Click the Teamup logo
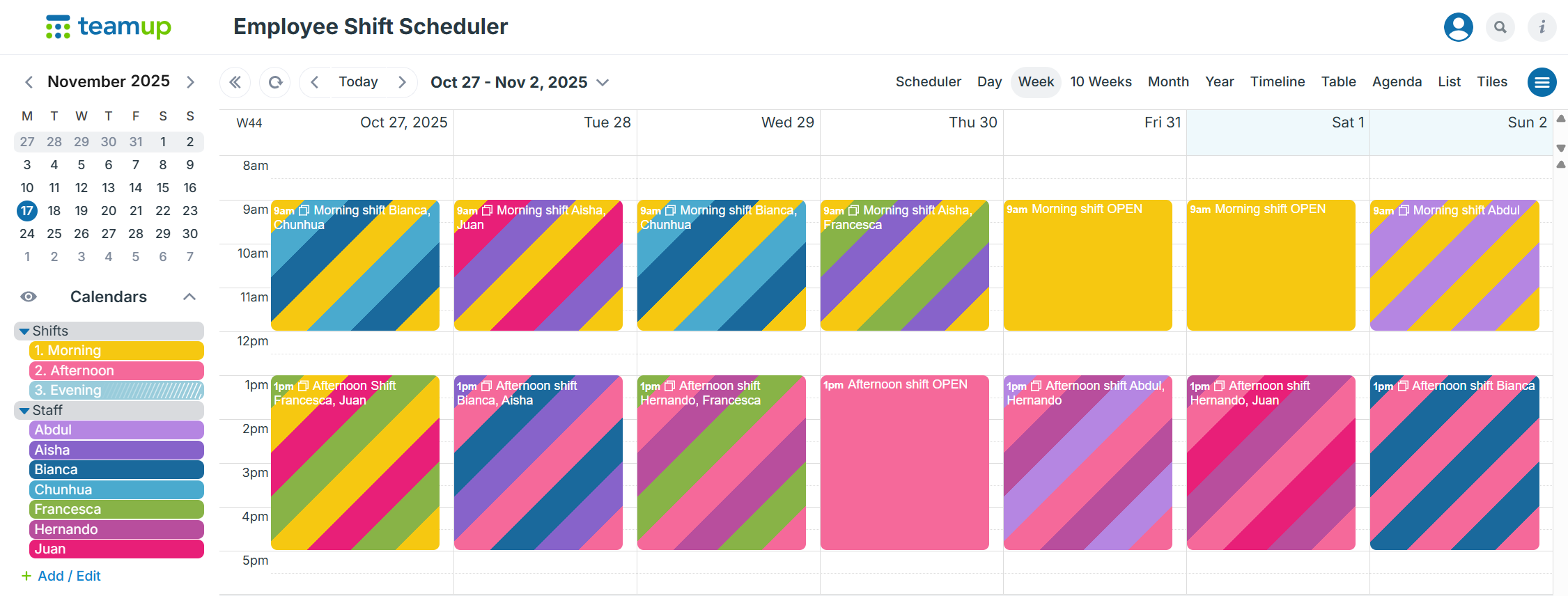Screen dimensions: 1568x596 tap(109, 27)
